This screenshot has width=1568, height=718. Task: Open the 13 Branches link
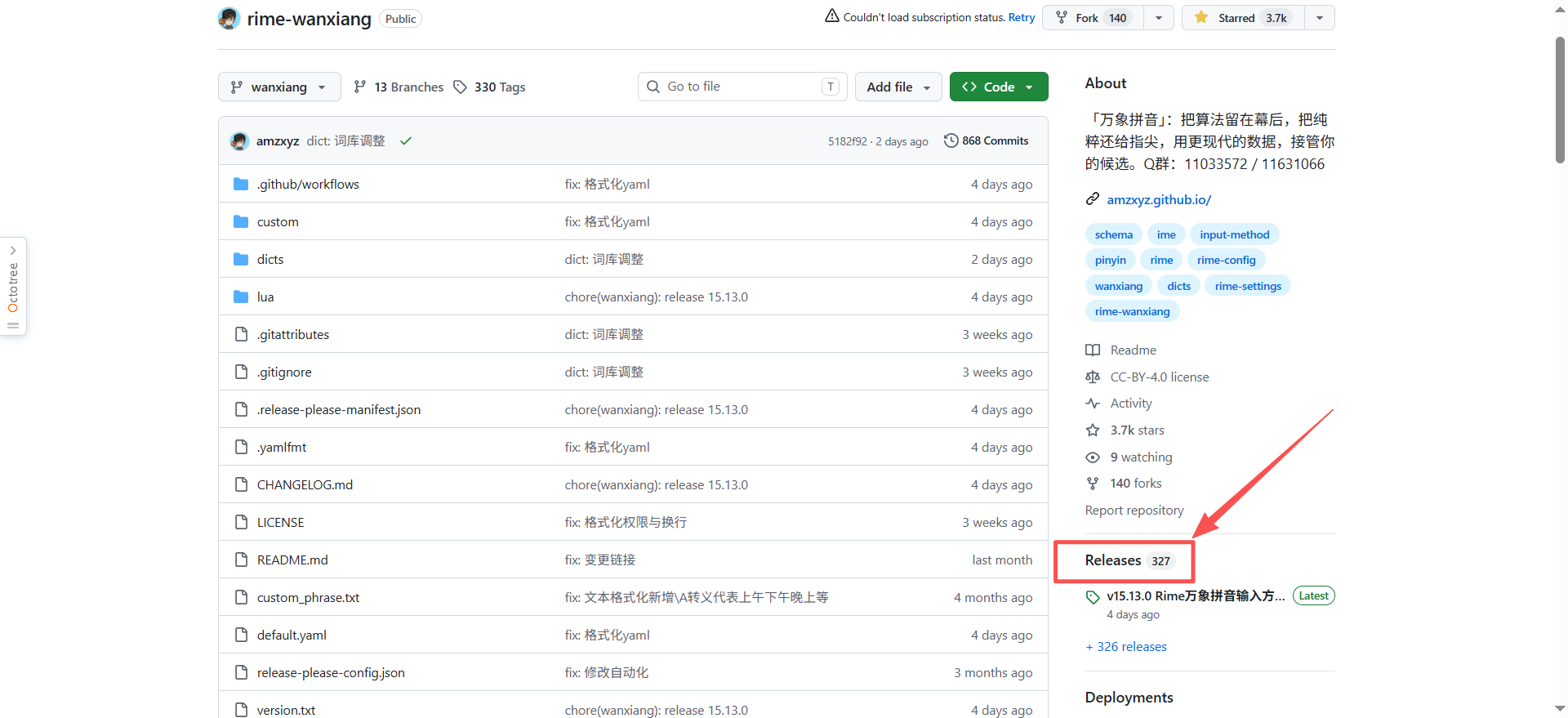pyautogui.click(x=399, y=87)
